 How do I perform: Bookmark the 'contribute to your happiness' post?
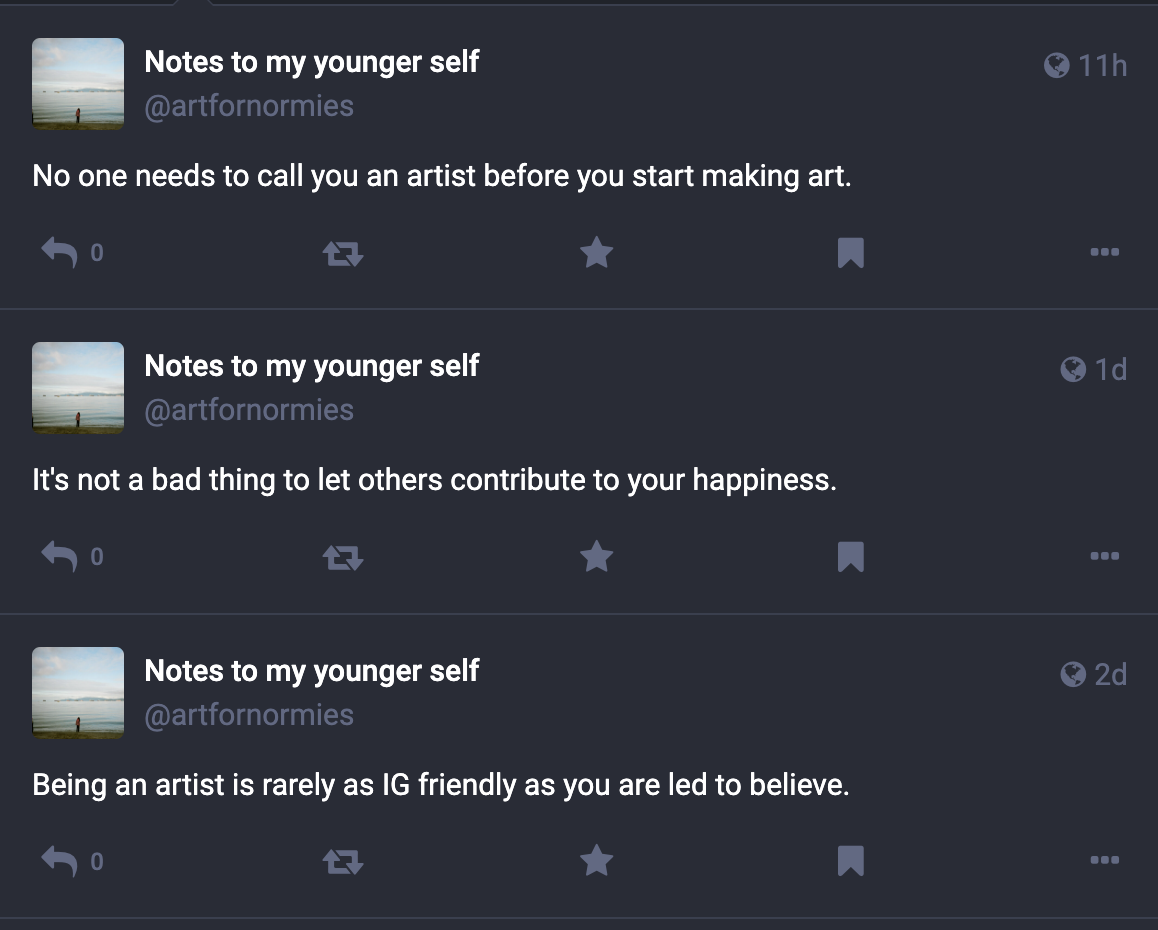850,557
